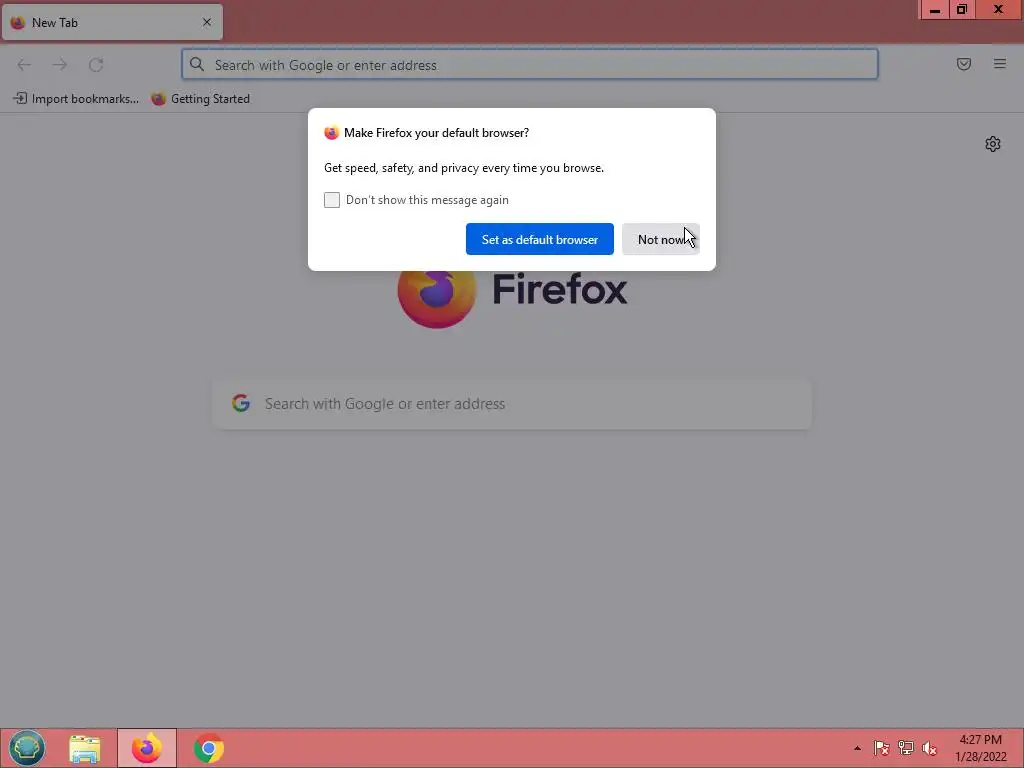This screenshot has height=768, width=1024.
Task: Click the Back navigation arrow
Action: pyautogui.click(x=24, y=65)
